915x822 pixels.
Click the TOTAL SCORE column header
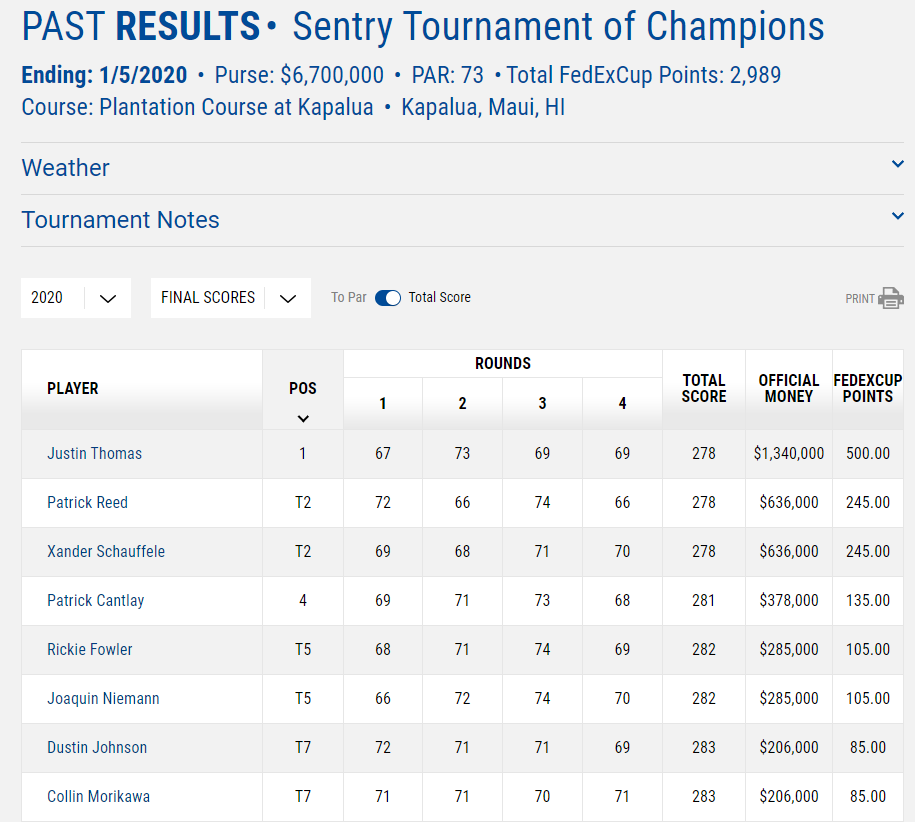coord(704,389)
